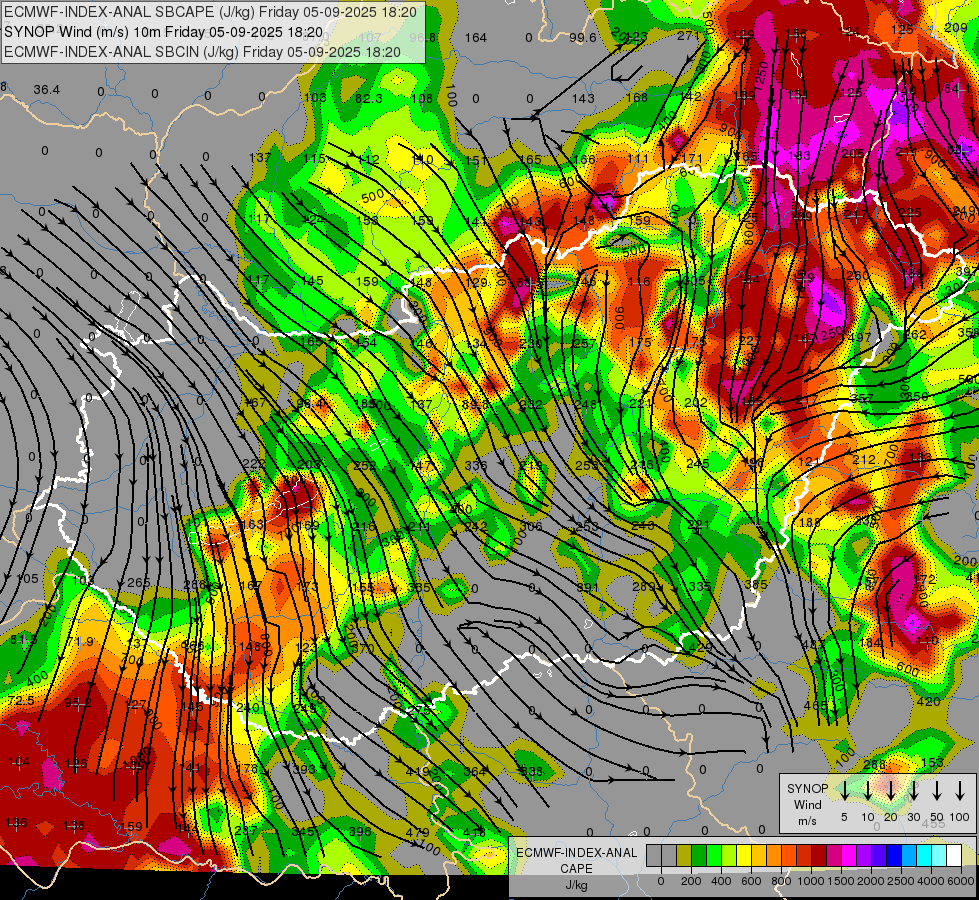The width and height of the screenshot is (979, 900).
Task: Click the 0 tick label of the CAPE colorbar
Action: [661, 881]
